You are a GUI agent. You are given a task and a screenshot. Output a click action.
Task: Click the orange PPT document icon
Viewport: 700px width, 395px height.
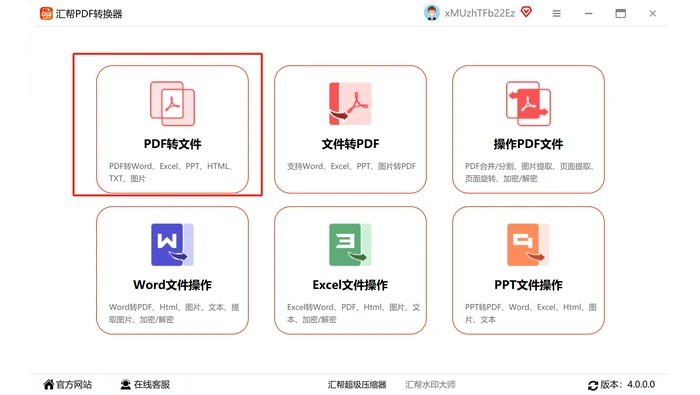tap(528, 245)
